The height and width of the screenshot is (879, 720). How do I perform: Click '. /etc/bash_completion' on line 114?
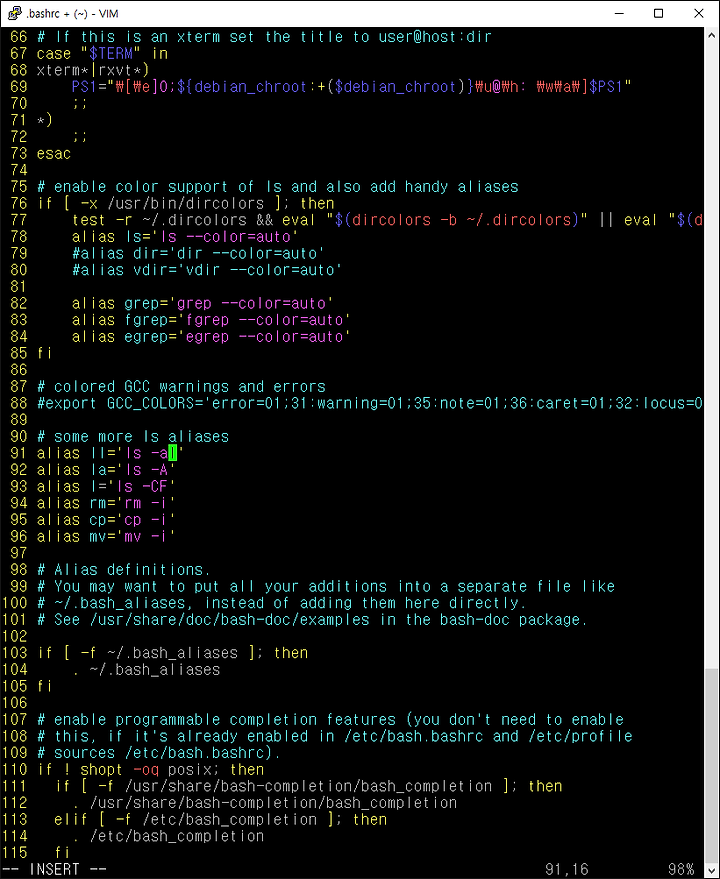(x=168, y=836)
